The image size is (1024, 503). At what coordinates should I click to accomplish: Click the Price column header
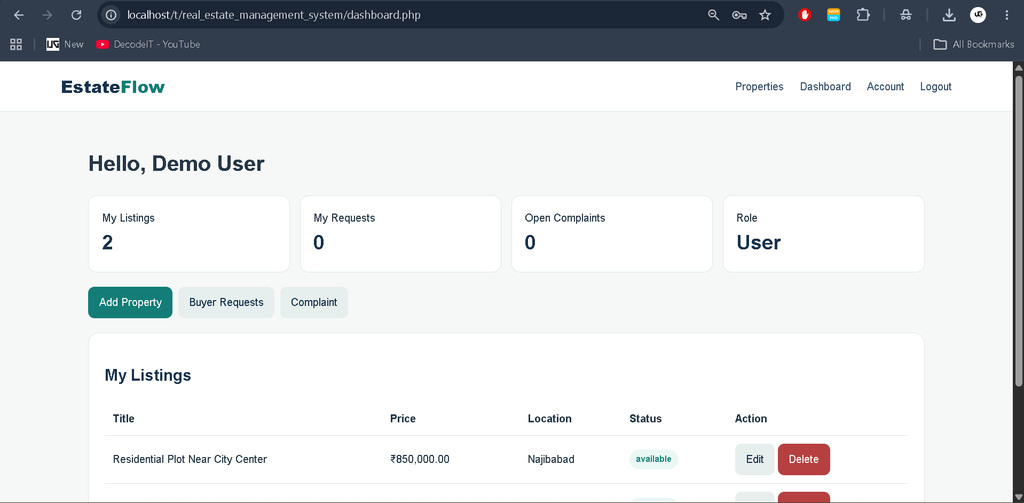(403, 419)
